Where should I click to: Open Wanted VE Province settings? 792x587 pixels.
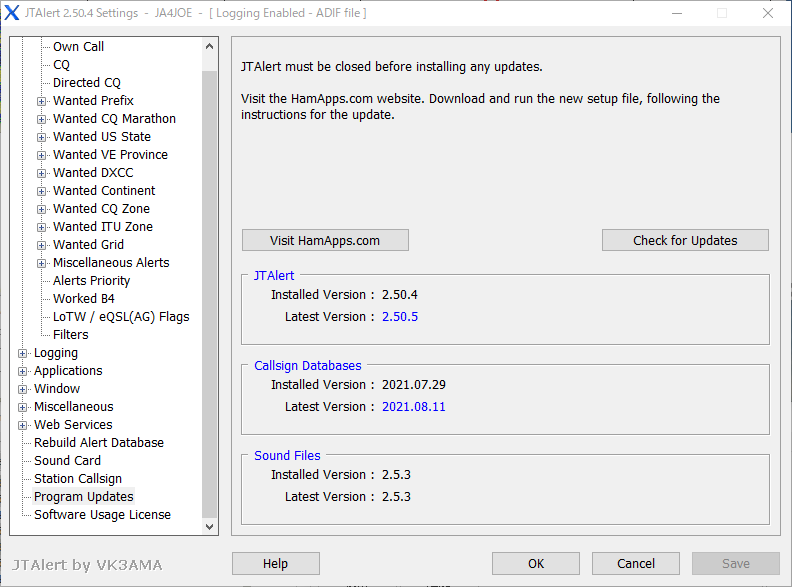pos(111,155)
